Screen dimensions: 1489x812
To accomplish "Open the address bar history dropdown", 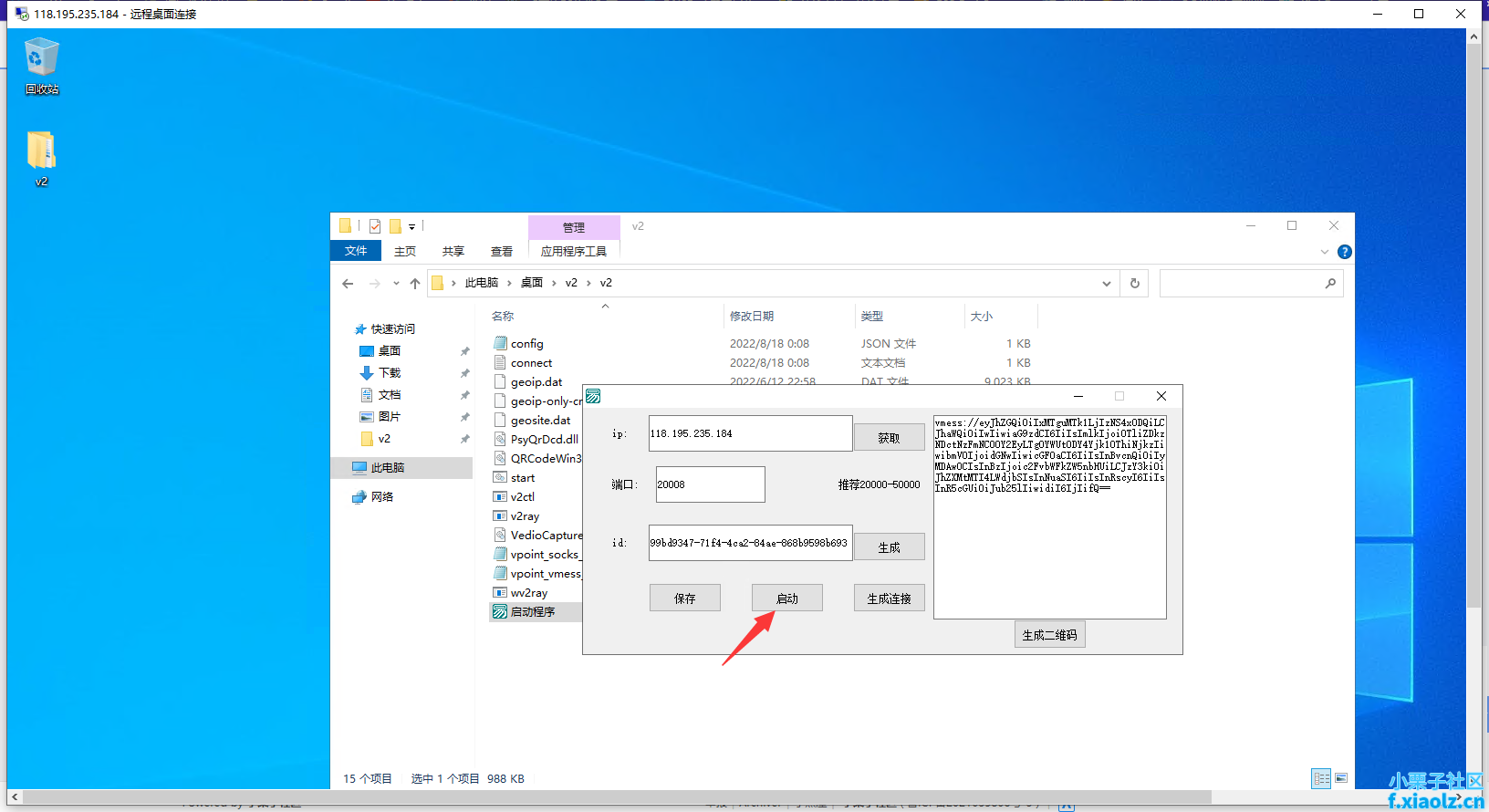I will pyautogui.click(x=1107, y=284).
